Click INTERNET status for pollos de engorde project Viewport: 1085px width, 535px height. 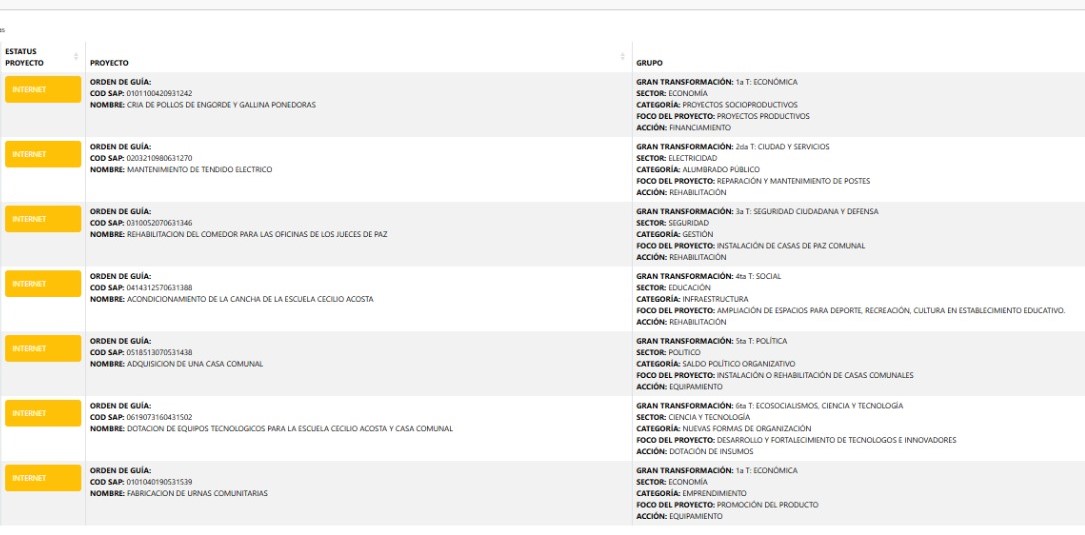(43, 90)
